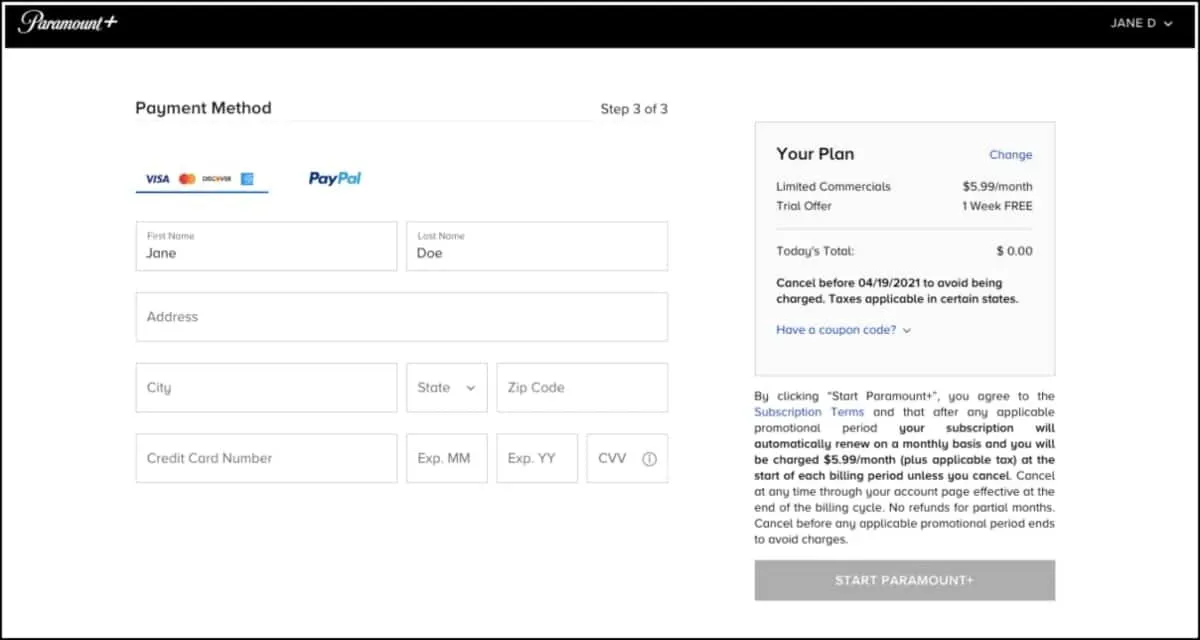The image size is (1200, 640).
Task: Click the Paramount+ logo
Action: pyautogui.click(x=66, y=23)
